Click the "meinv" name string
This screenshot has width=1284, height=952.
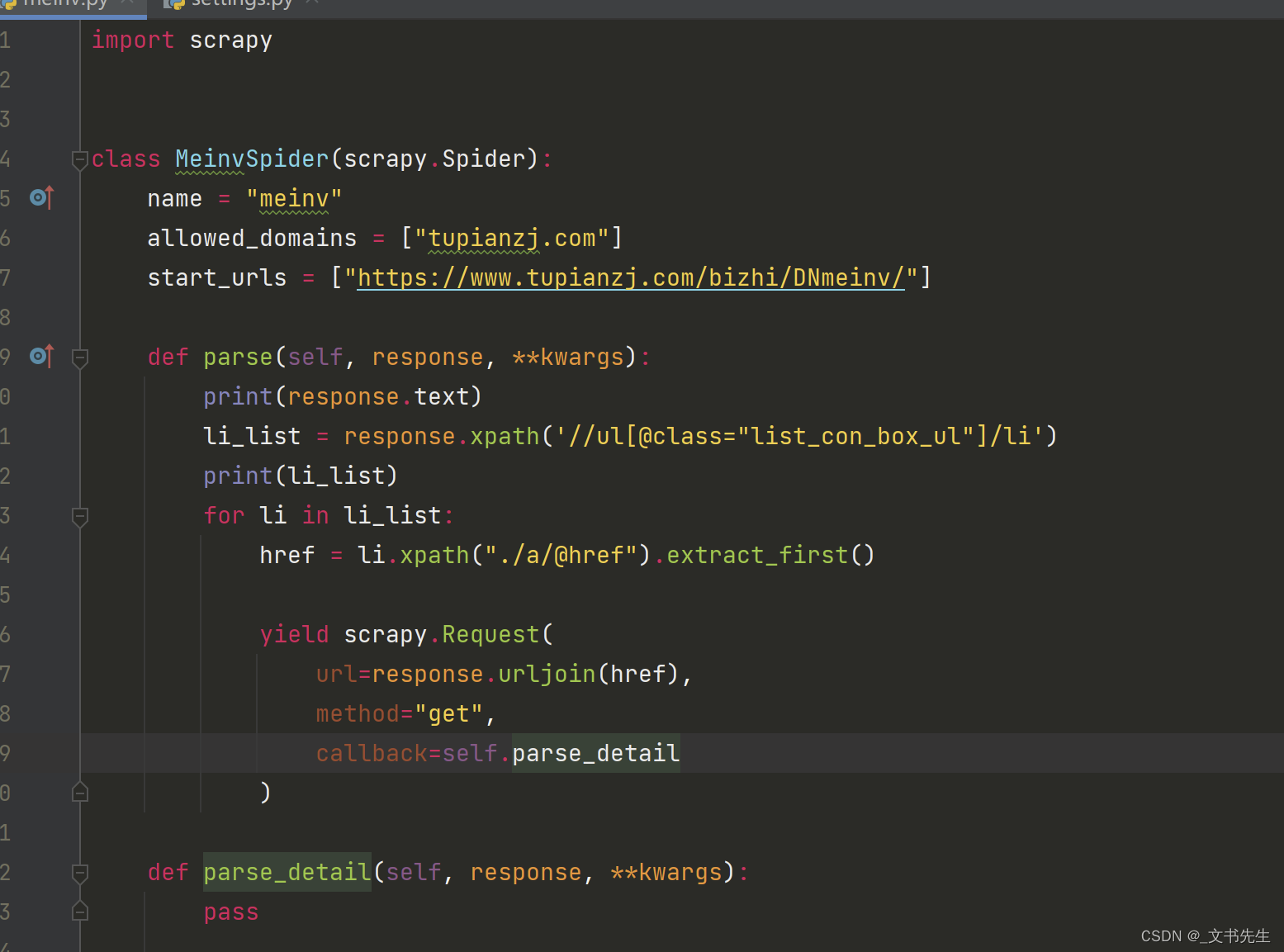(294, 198)
